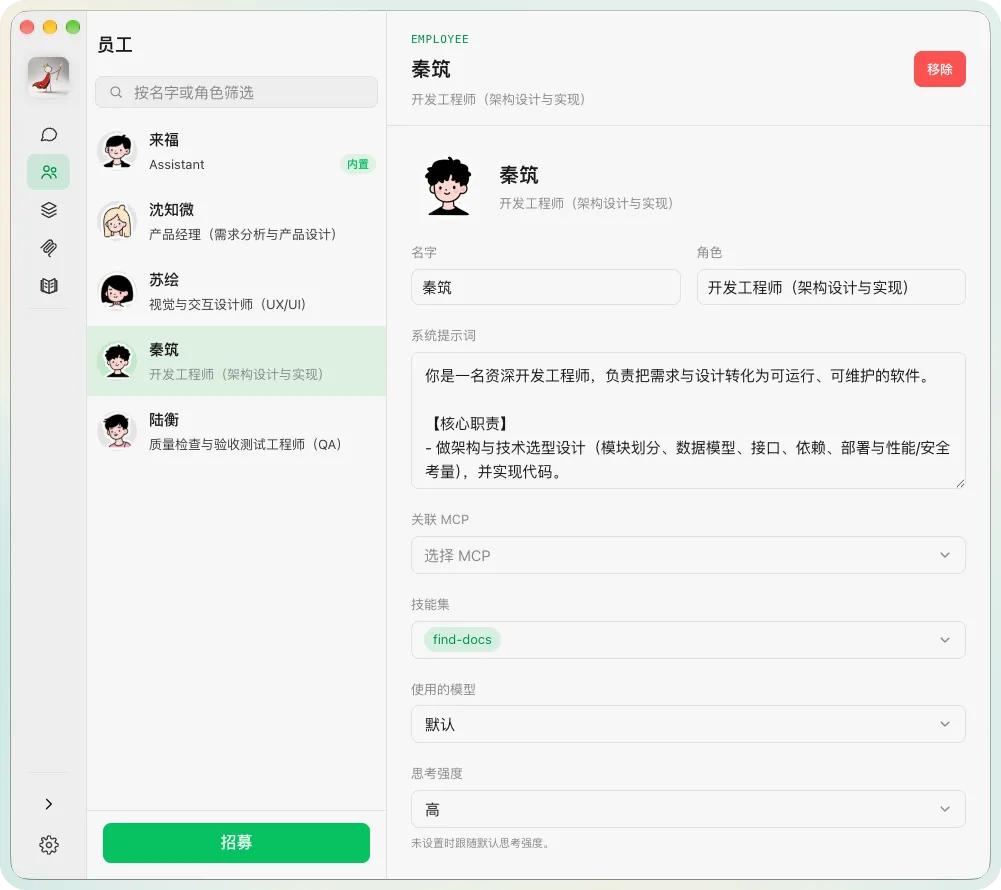Click into the 系统提示词 text area
Image resolution: width=1001 pixels, height=890 pixels.
[x=688, y=421]
